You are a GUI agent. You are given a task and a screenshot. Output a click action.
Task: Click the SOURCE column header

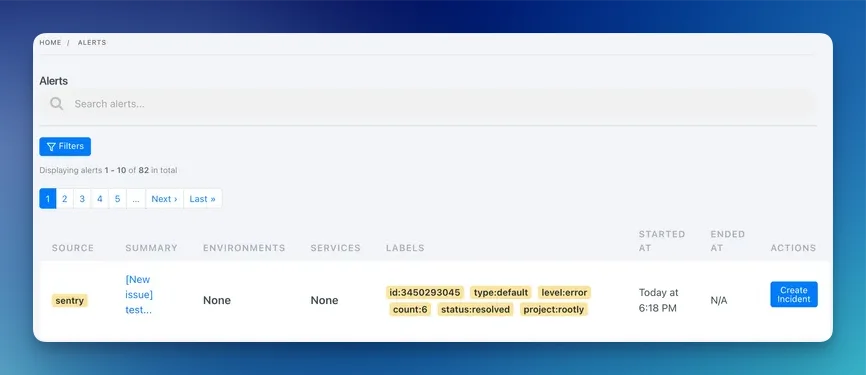click(x=73, y=248)
